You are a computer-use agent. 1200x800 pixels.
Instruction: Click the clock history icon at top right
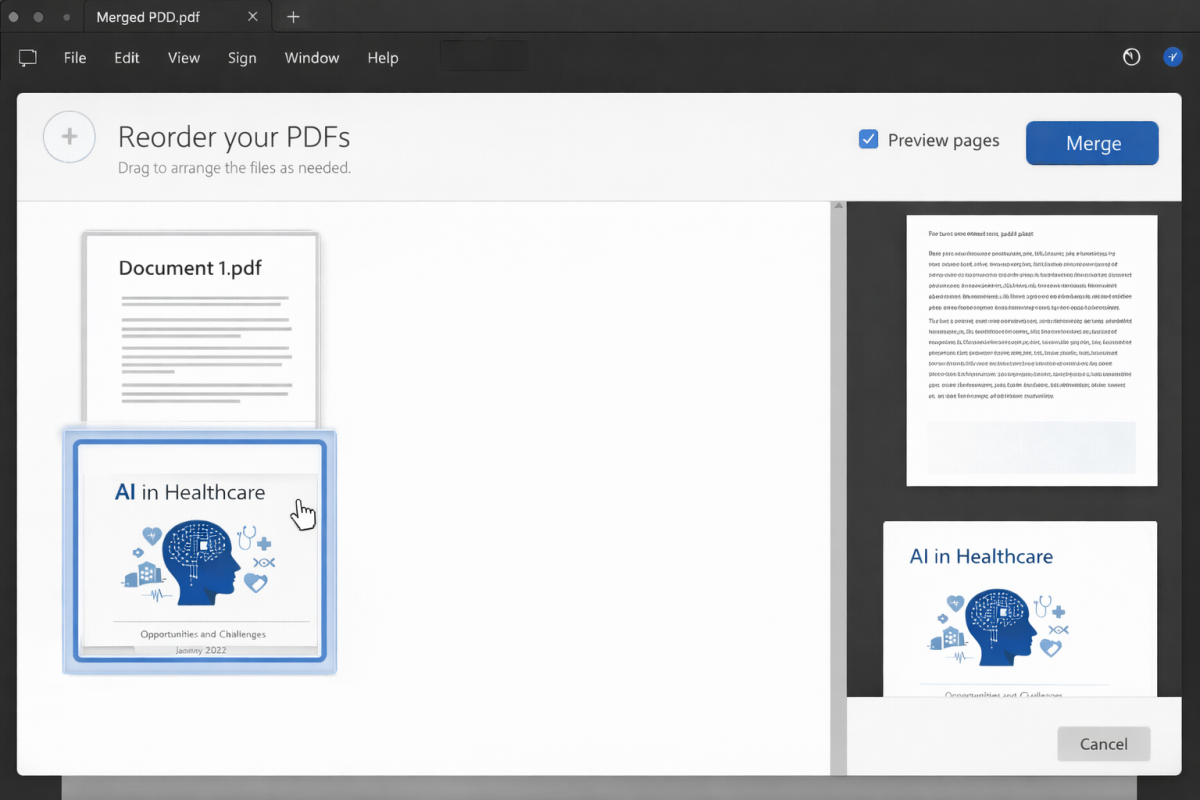click(1131, 58)
